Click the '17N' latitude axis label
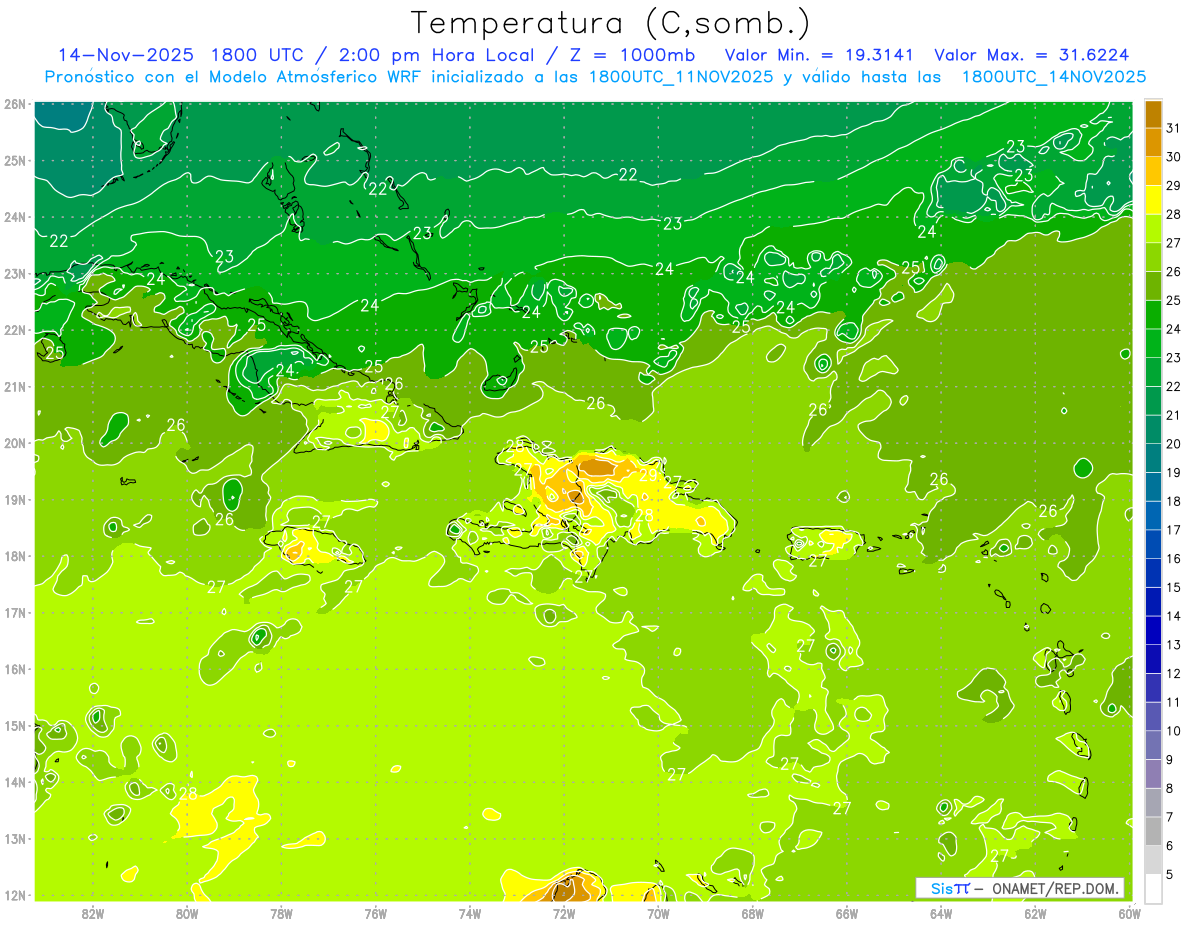Viewport: 1200px width, 927px height. tap(14, 612)
